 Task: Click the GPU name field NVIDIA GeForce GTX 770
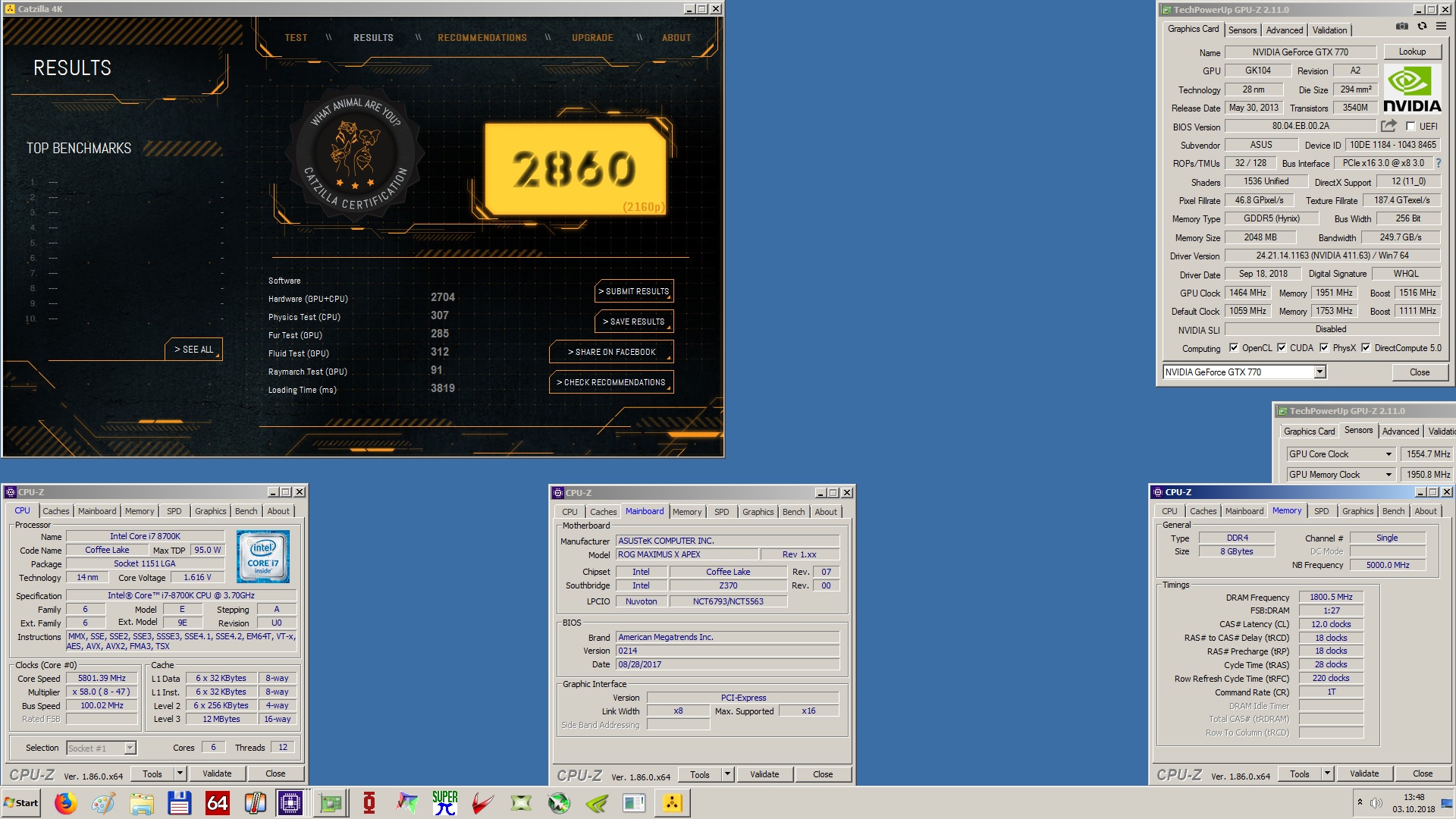tap(1300, 52)
